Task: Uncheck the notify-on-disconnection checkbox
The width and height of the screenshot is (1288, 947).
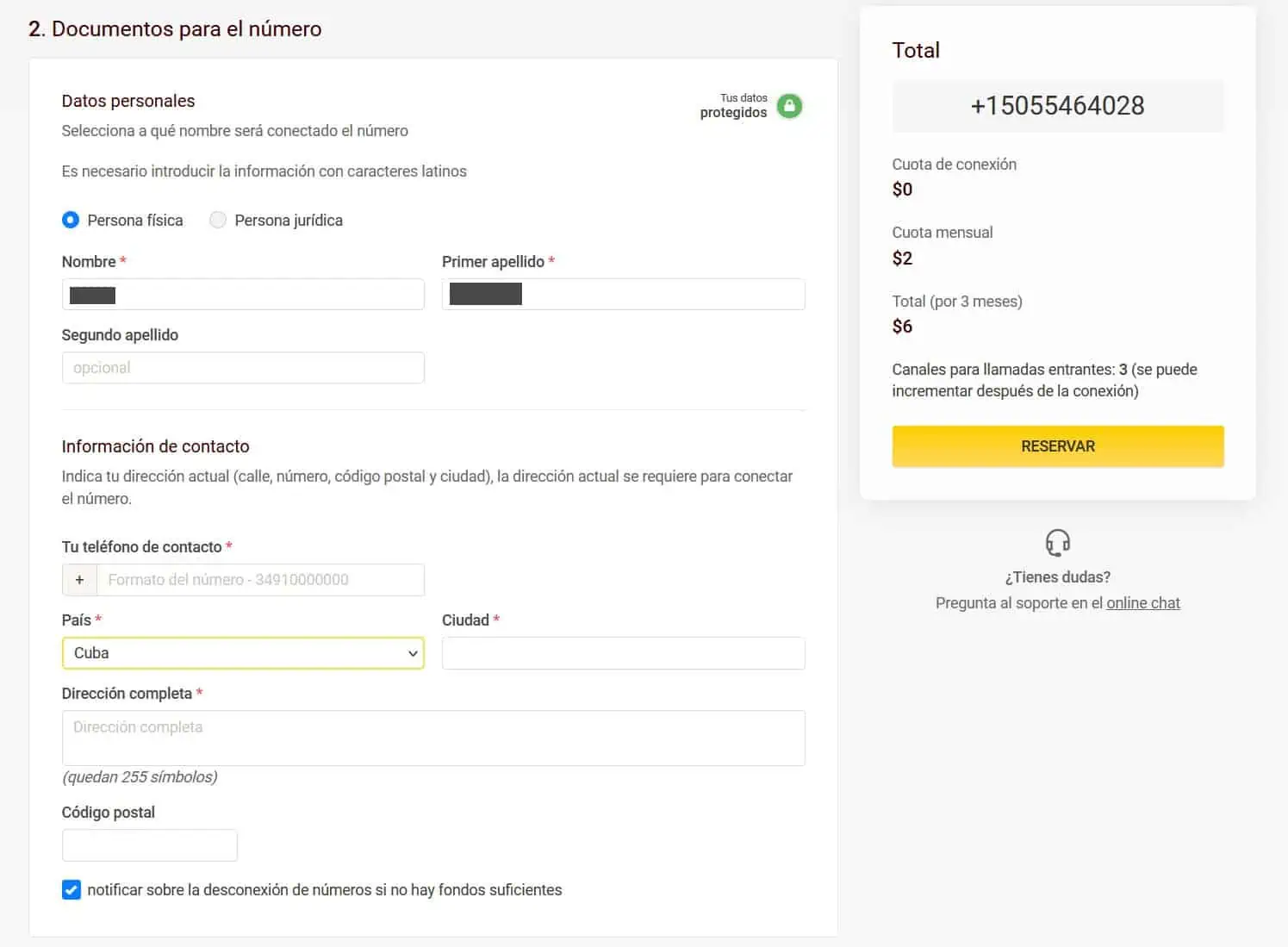Action: click(x=72, y=889)
